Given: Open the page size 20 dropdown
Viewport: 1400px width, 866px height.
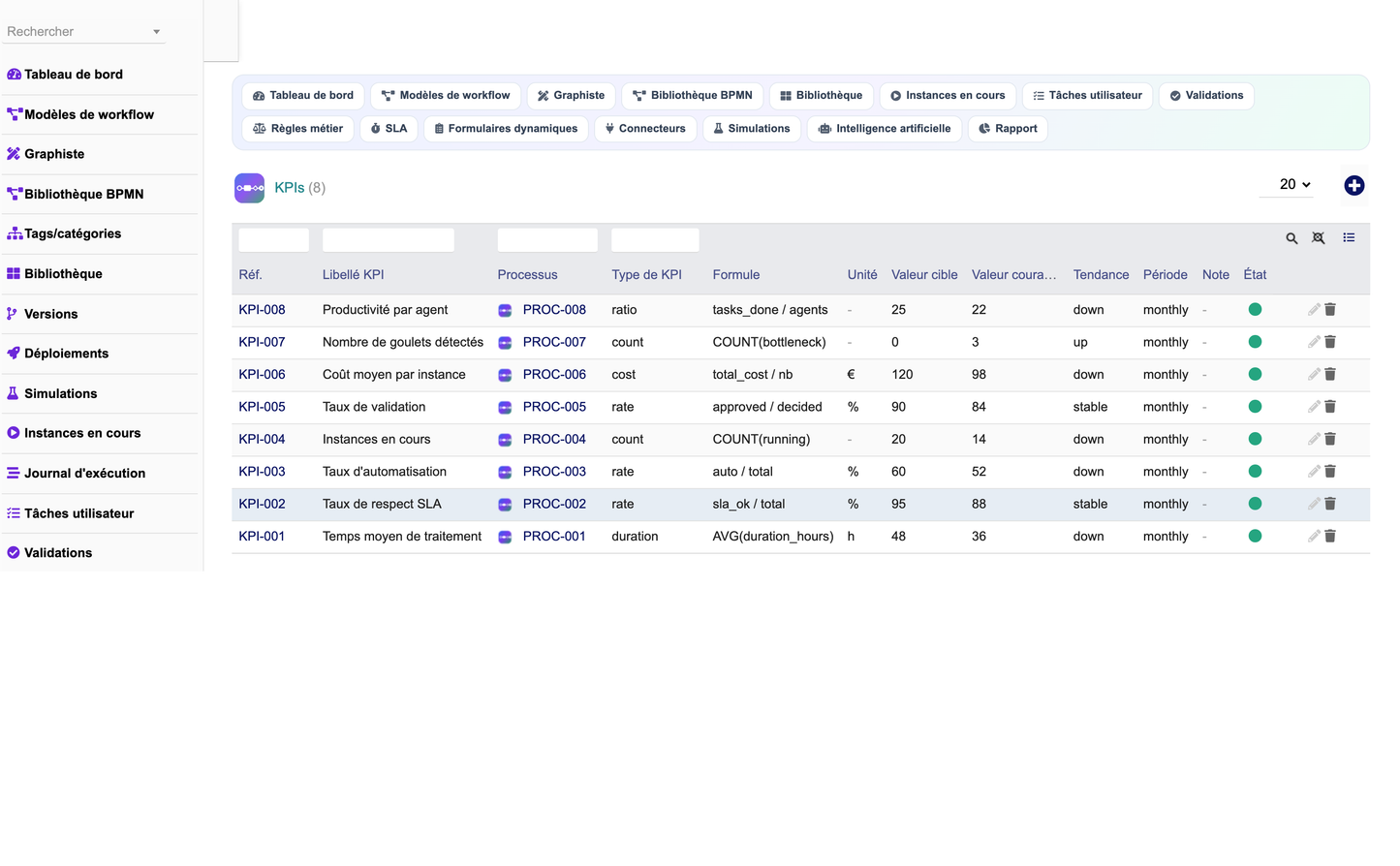Looking at the screenshot, I should tap(1287, 184).
